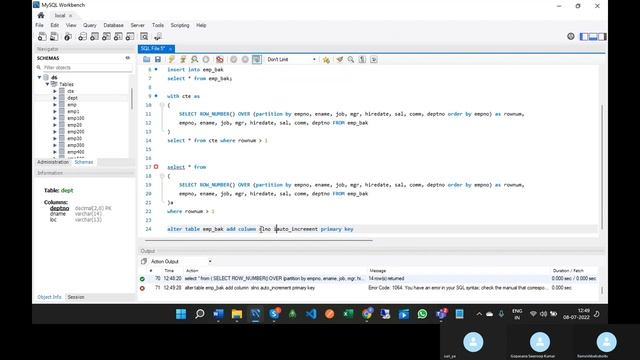Reconnect to DBMS icon
Image resolution: width=640 pixels, height=360 pixels.
click(158, 37)
